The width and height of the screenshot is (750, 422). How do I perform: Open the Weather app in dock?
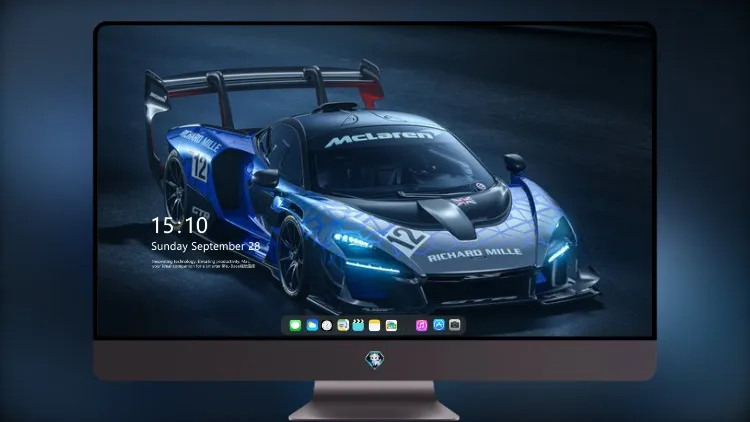312,326
